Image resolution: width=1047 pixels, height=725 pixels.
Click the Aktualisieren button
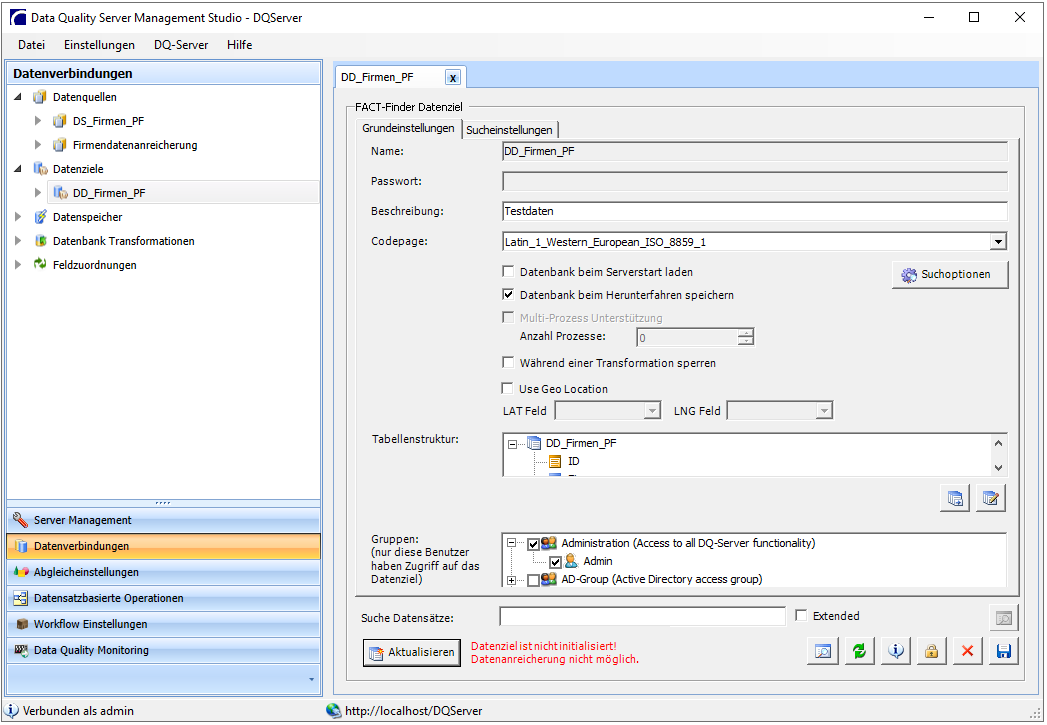412,652
